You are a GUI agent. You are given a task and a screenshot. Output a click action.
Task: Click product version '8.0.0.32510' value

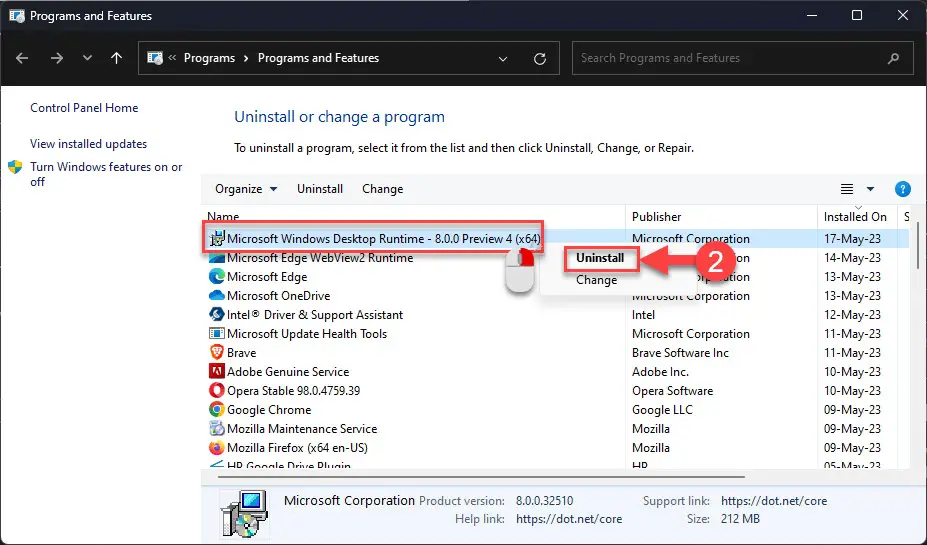[x=544, y=501]
